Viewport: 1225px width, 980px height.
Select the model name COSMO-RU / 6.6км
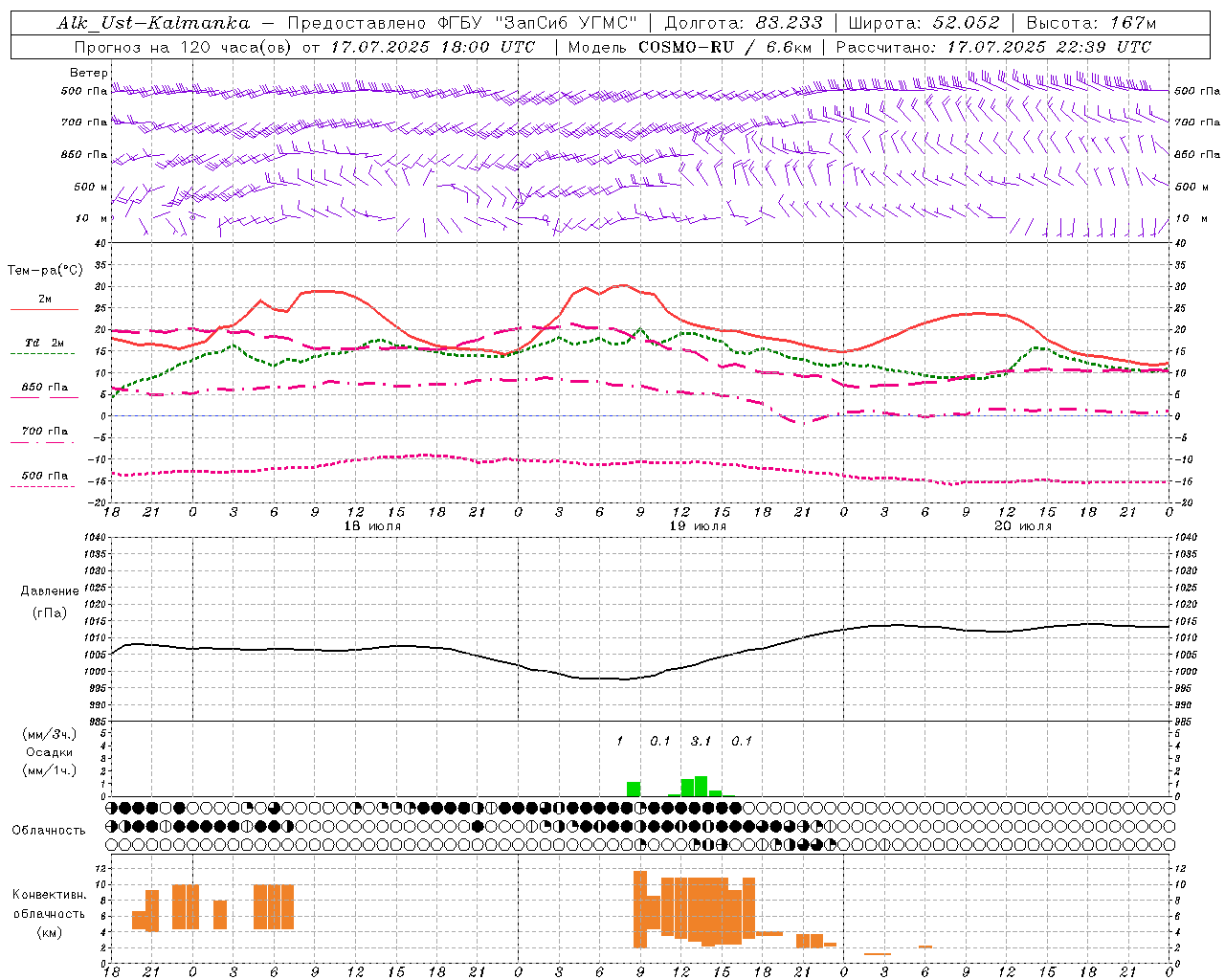(725, 47)
